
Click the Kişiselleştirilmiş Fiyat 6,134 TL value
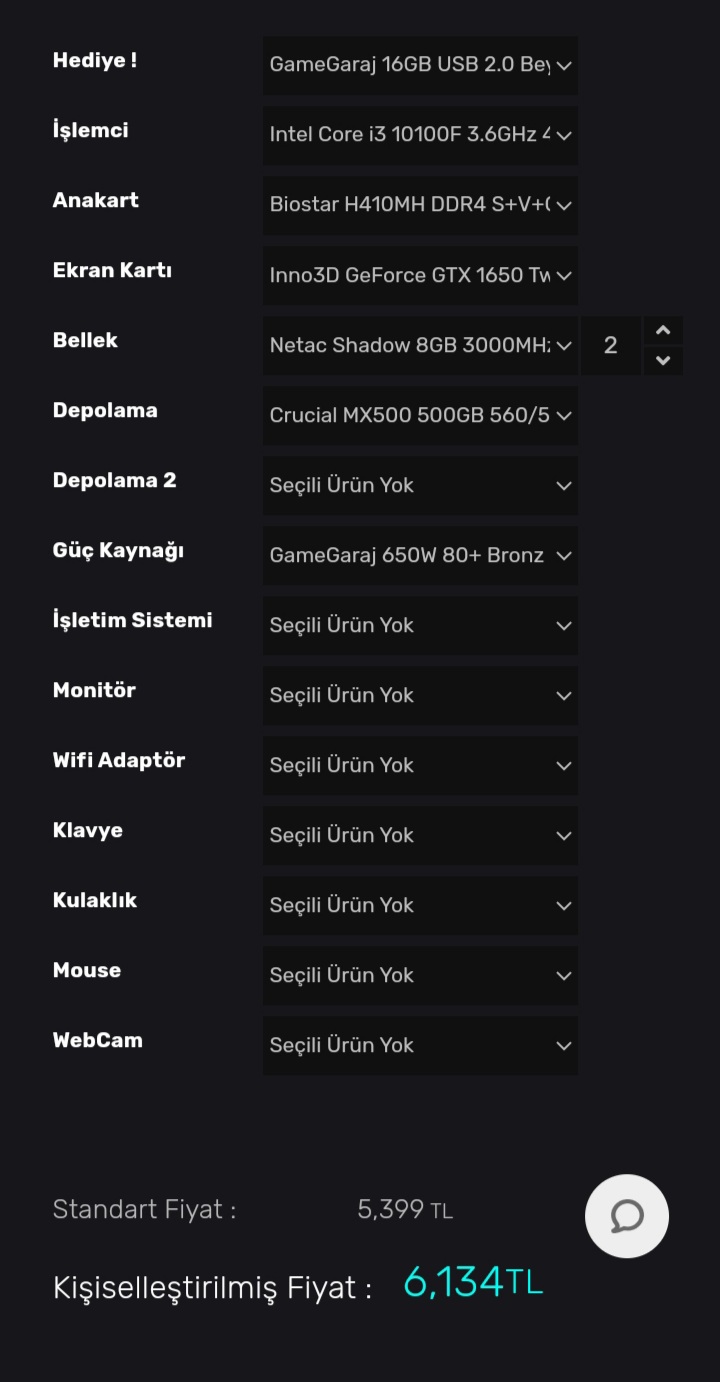472,1283
